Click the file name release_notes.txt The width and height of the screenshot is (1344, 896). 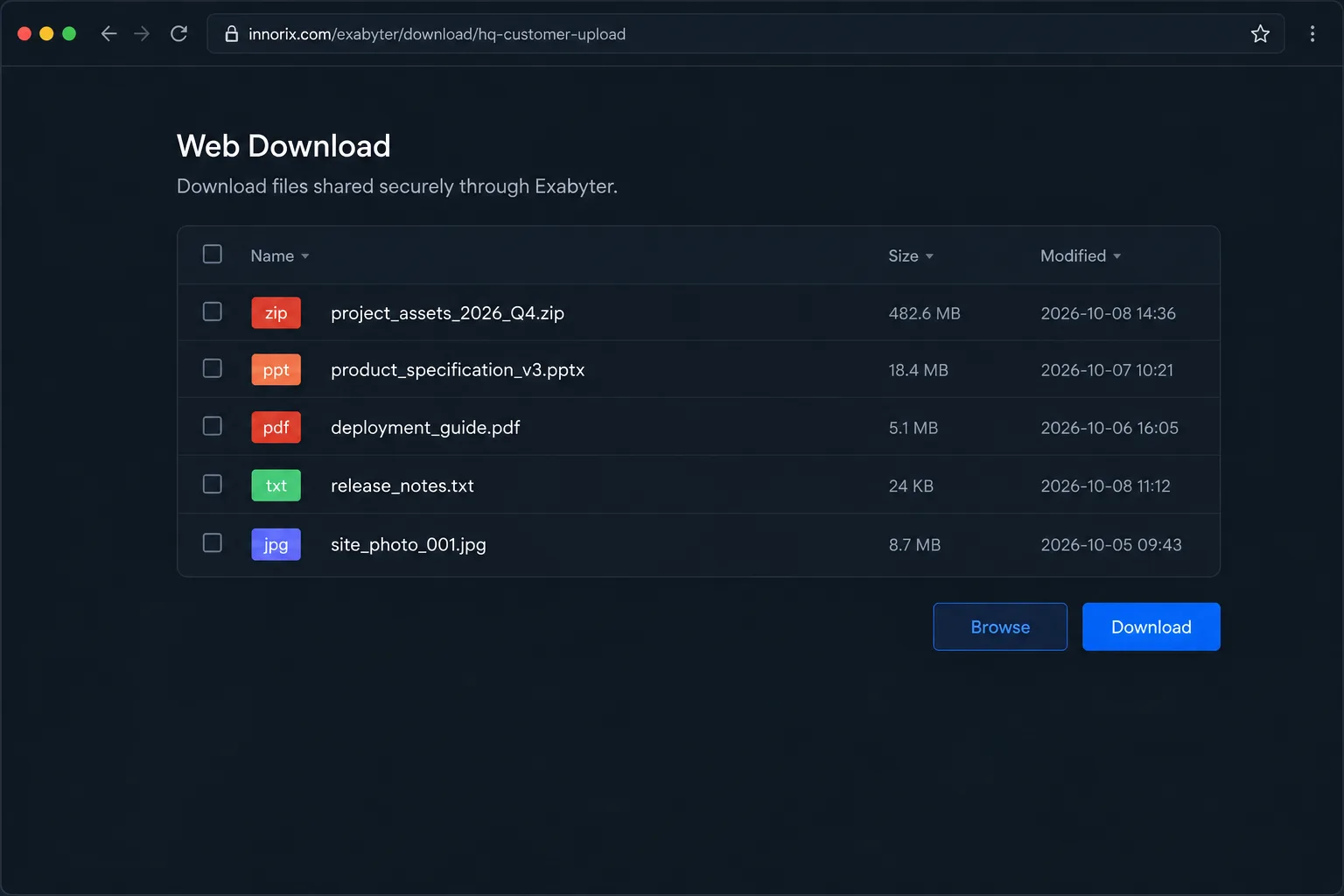pos(402,486)
